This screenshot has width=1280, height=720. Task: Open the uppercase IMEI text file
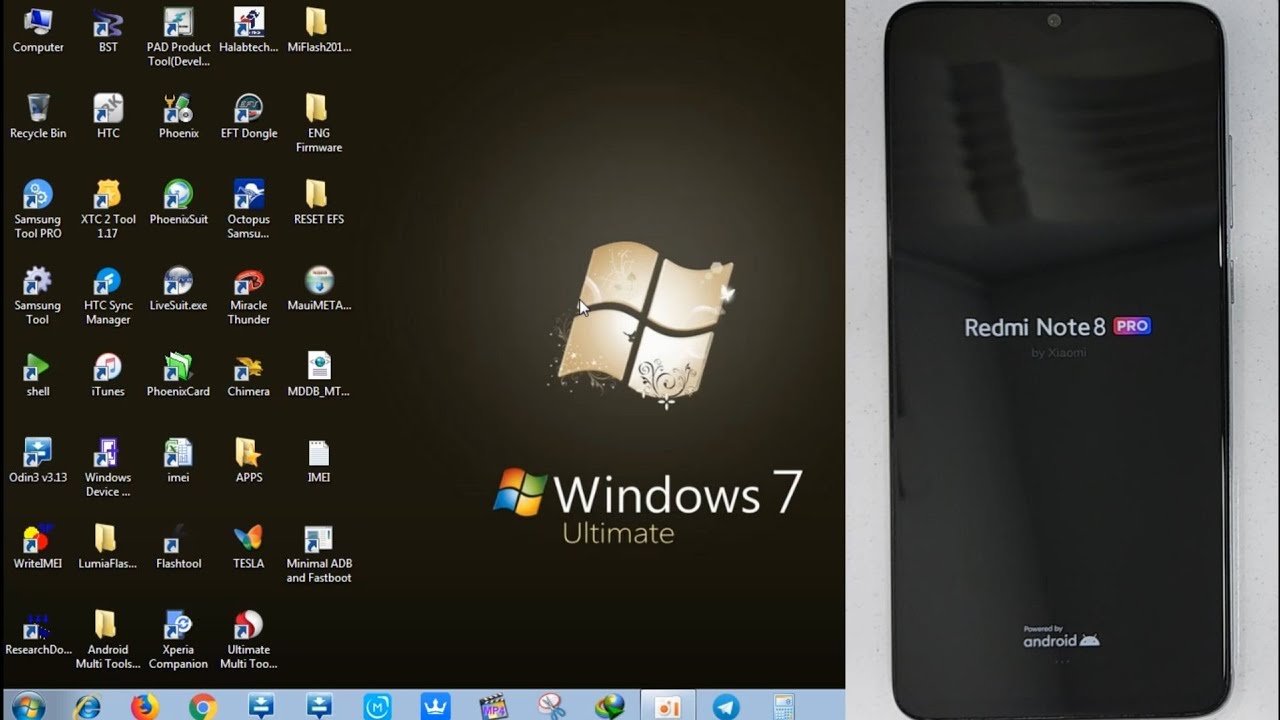(x=318, y=460)
